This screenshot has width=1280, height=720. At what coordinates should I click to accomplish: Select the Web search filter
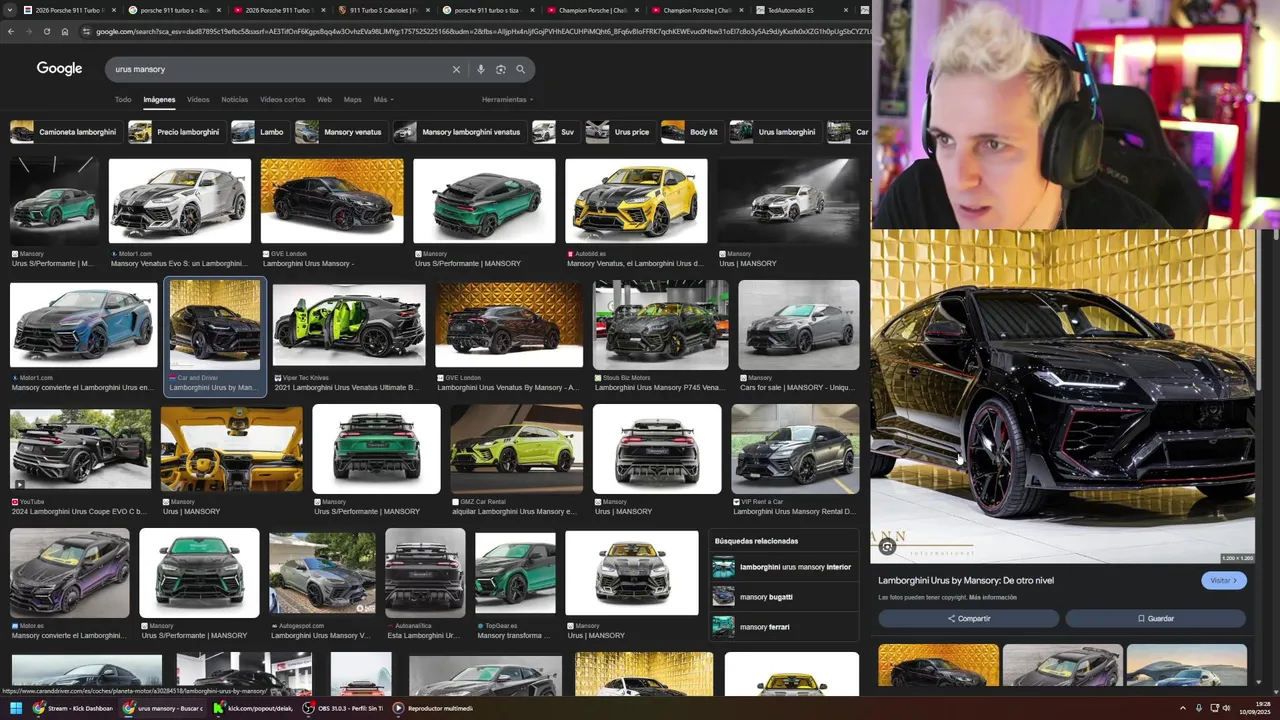pos(324,99)
